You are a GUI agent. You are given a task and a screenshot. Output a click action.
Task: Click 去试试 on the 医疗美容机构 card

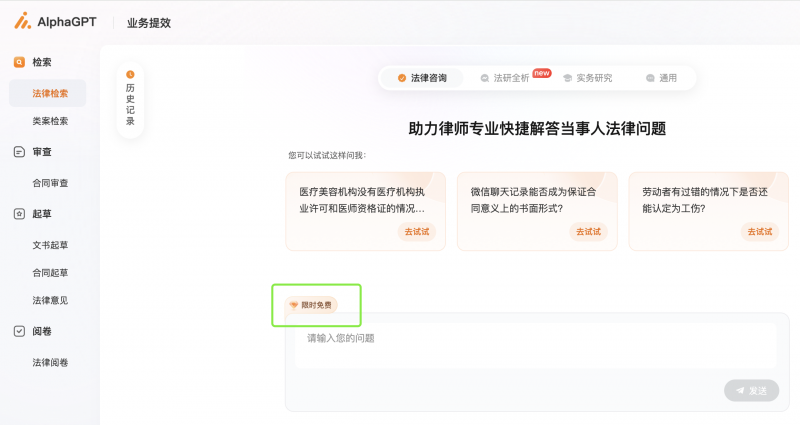(x=417, y=232)
